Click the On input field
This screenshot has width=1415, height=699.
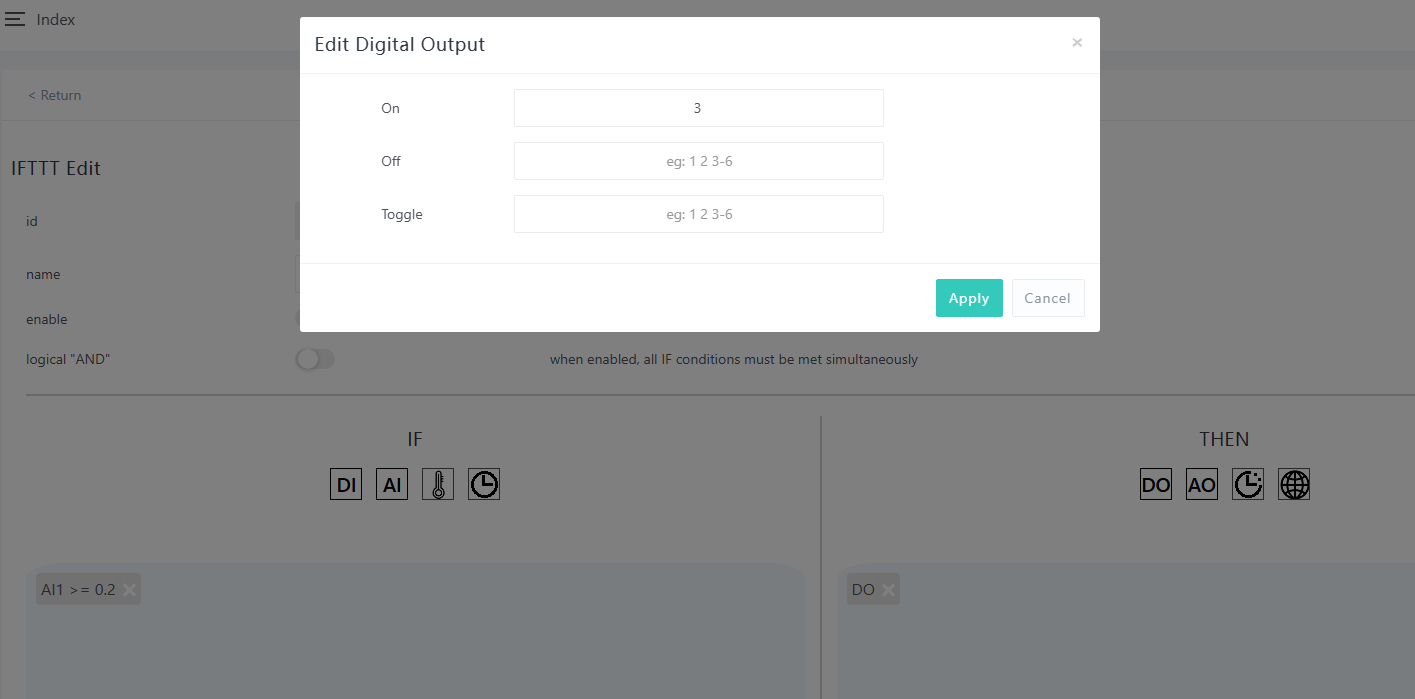point(698,108)
